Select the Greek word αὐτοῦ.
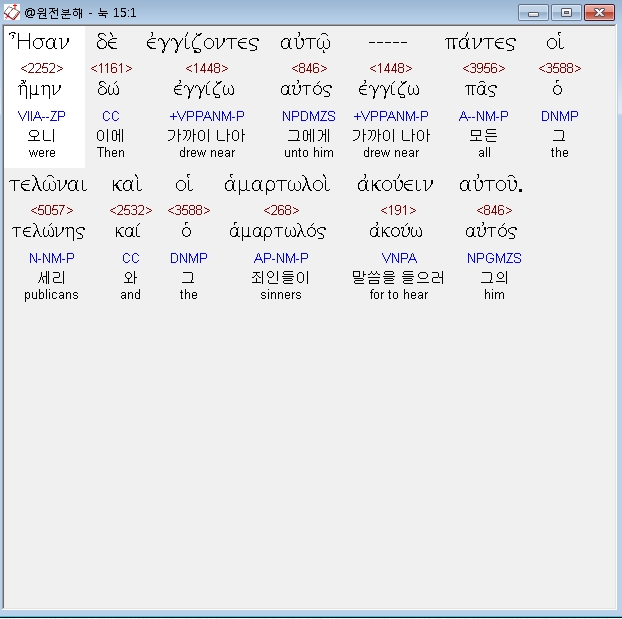 click(491, 185)
